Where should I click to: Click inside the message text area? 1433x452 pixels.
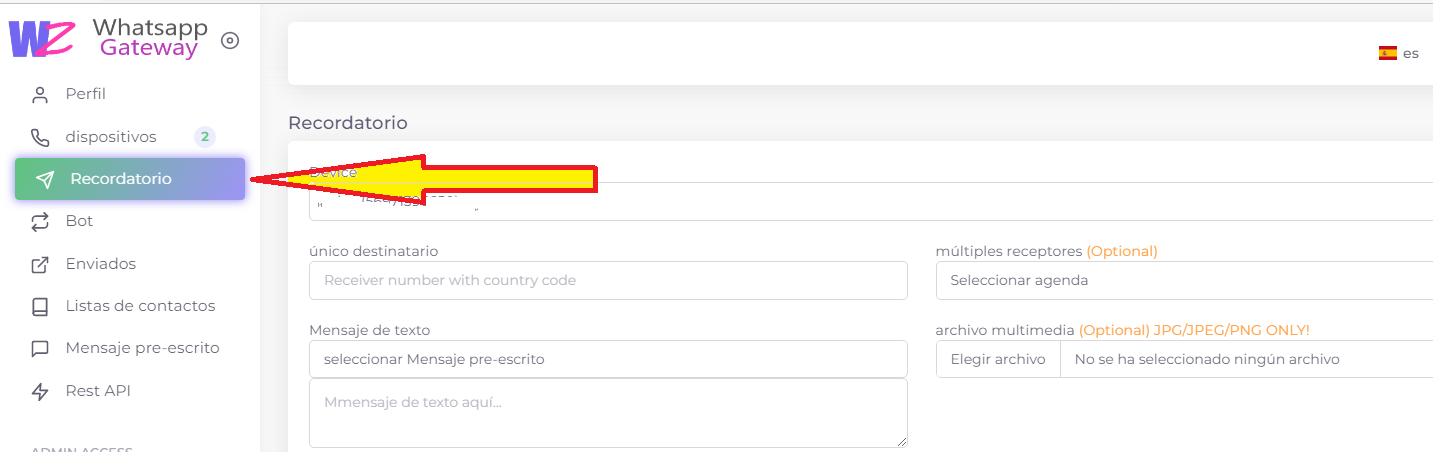tap(608, 412)
